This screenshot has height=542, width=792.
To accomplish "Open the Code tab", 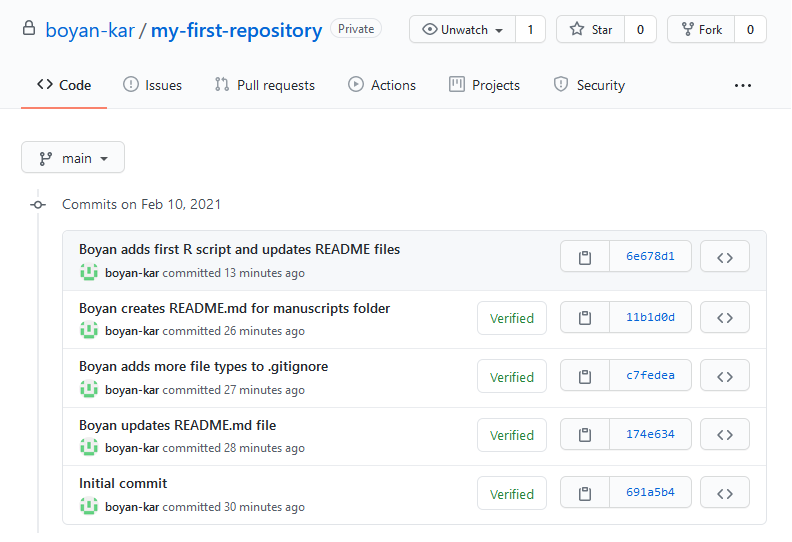I will [x=64, y=85].
